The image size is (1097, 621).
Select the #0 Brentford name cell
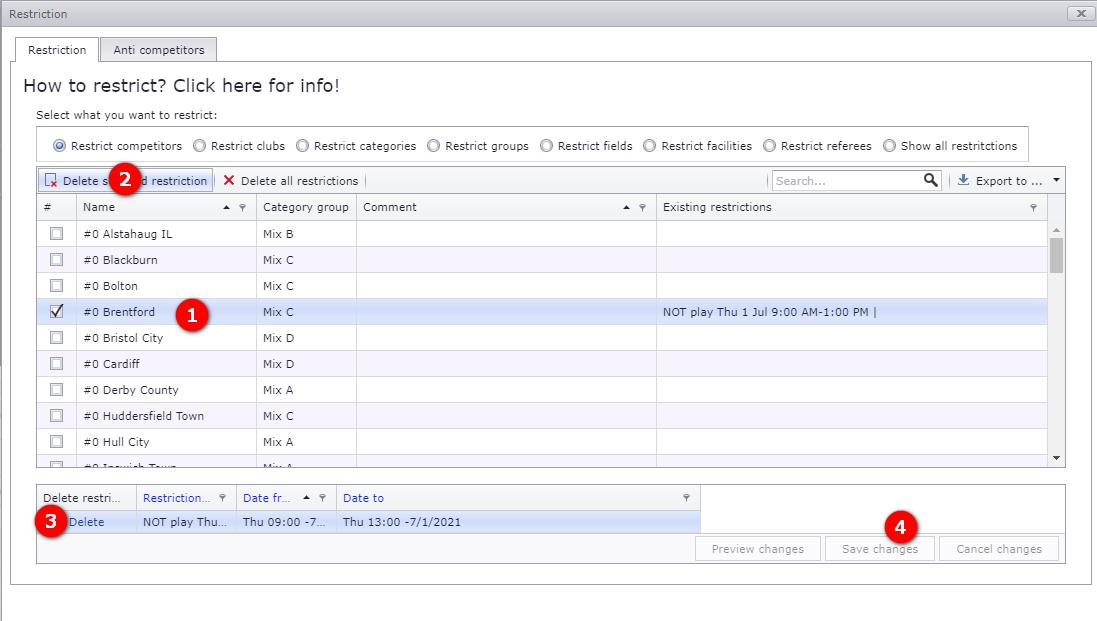[x=167, y=312]
